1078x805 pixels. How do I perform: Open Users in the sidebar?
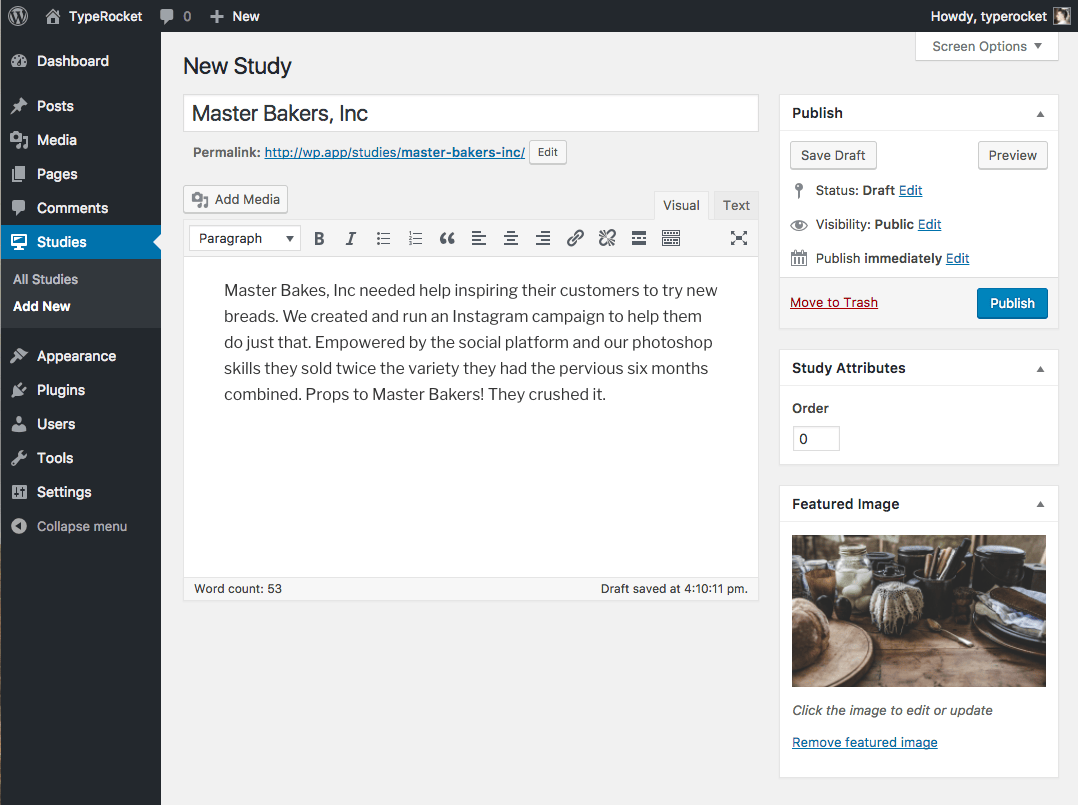click(x=80, y=424)
